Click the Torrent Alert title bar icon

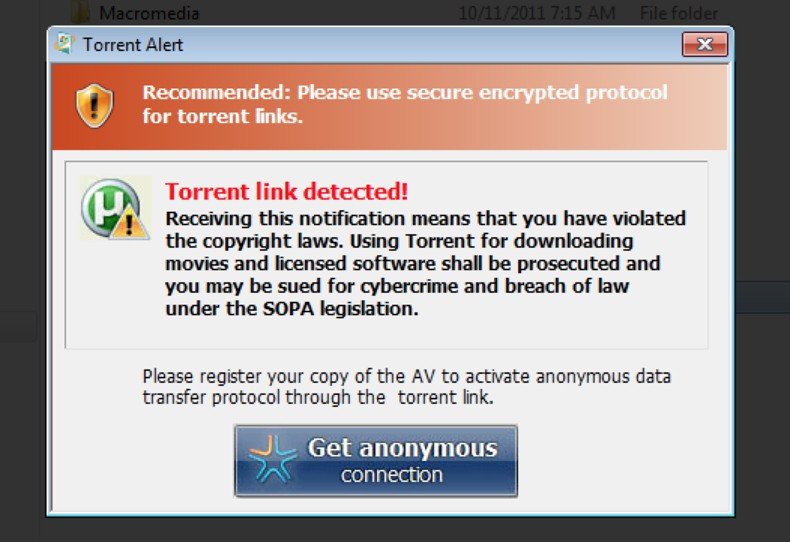tap(64, 44)
